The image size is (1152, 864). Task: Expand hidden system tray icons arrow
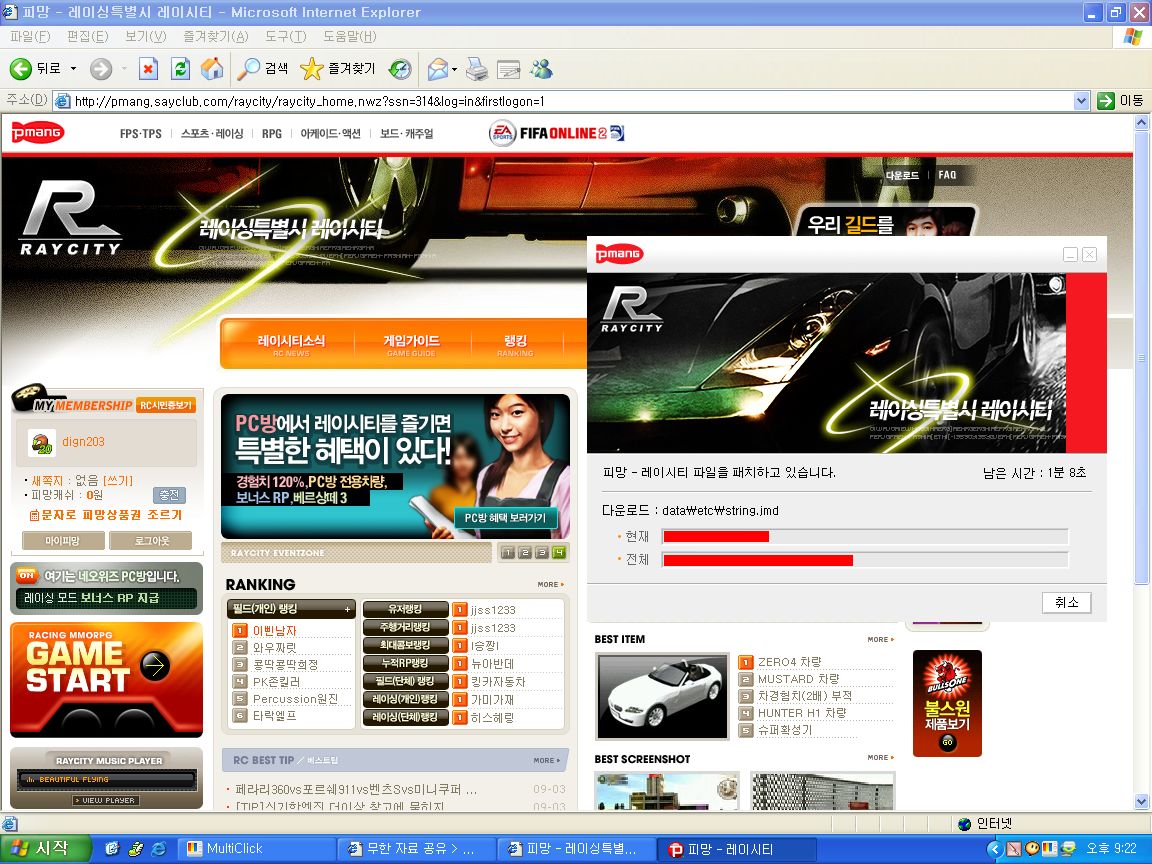(x=995, y=849)
